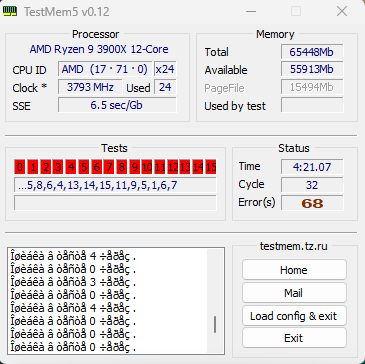Click the AMD Ryzen 9 3900X 12-Core label
The height and width of the screenshot is (364, 365).
[x=99, y=49]
